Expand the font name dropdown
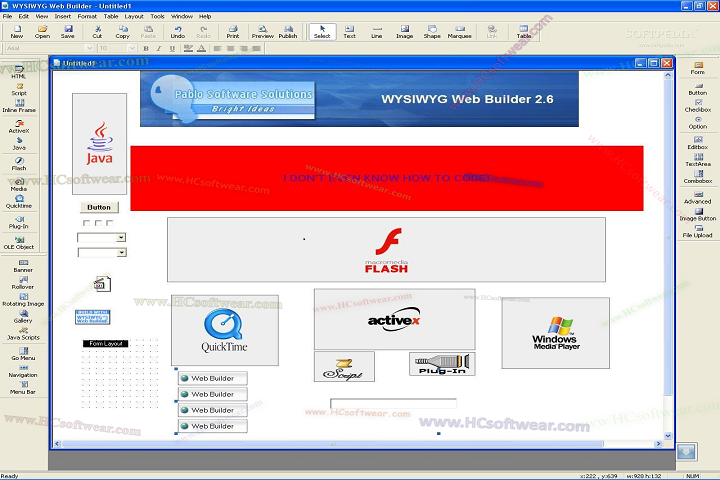Viewport: 720px width, 480px height. click(x=88, y=48)
